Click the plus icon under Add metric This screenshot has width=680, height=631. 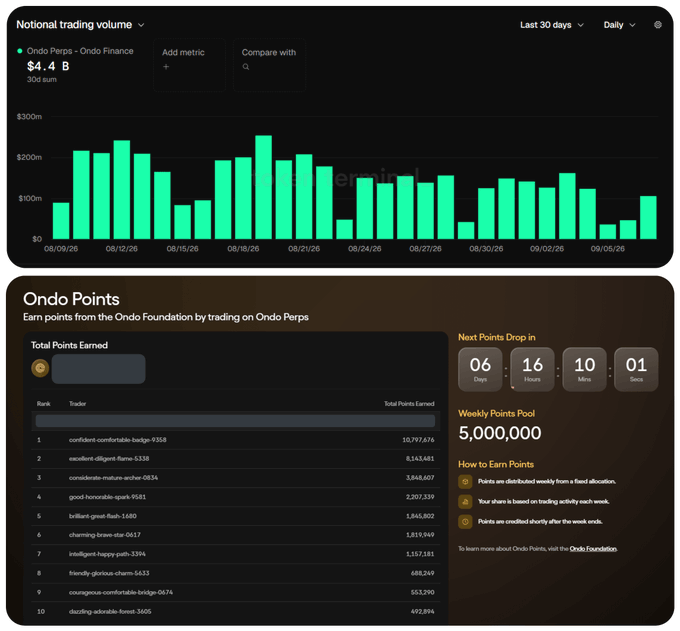tap(166, 67)
